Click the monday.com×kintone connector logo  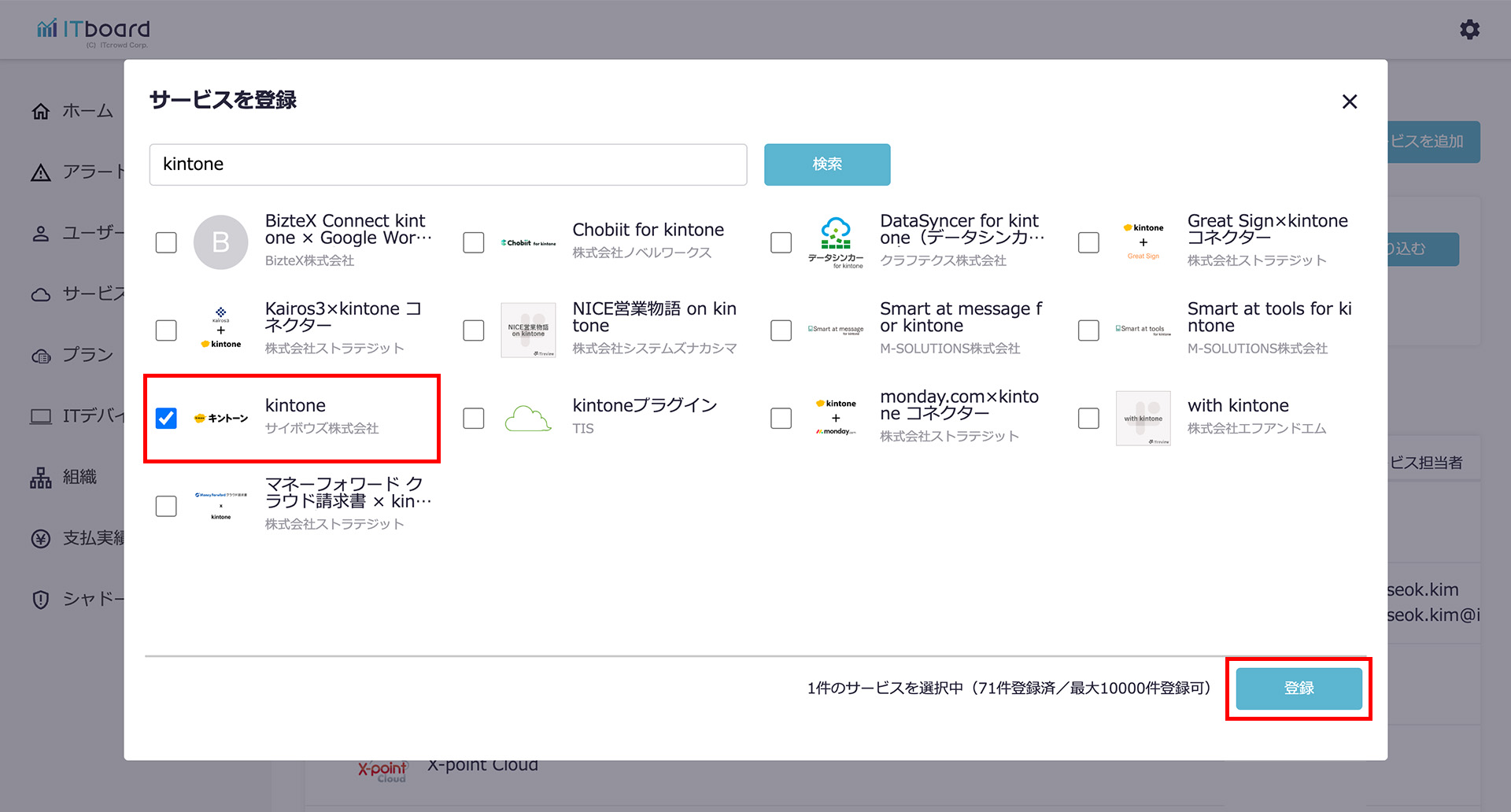click(836, 417)
